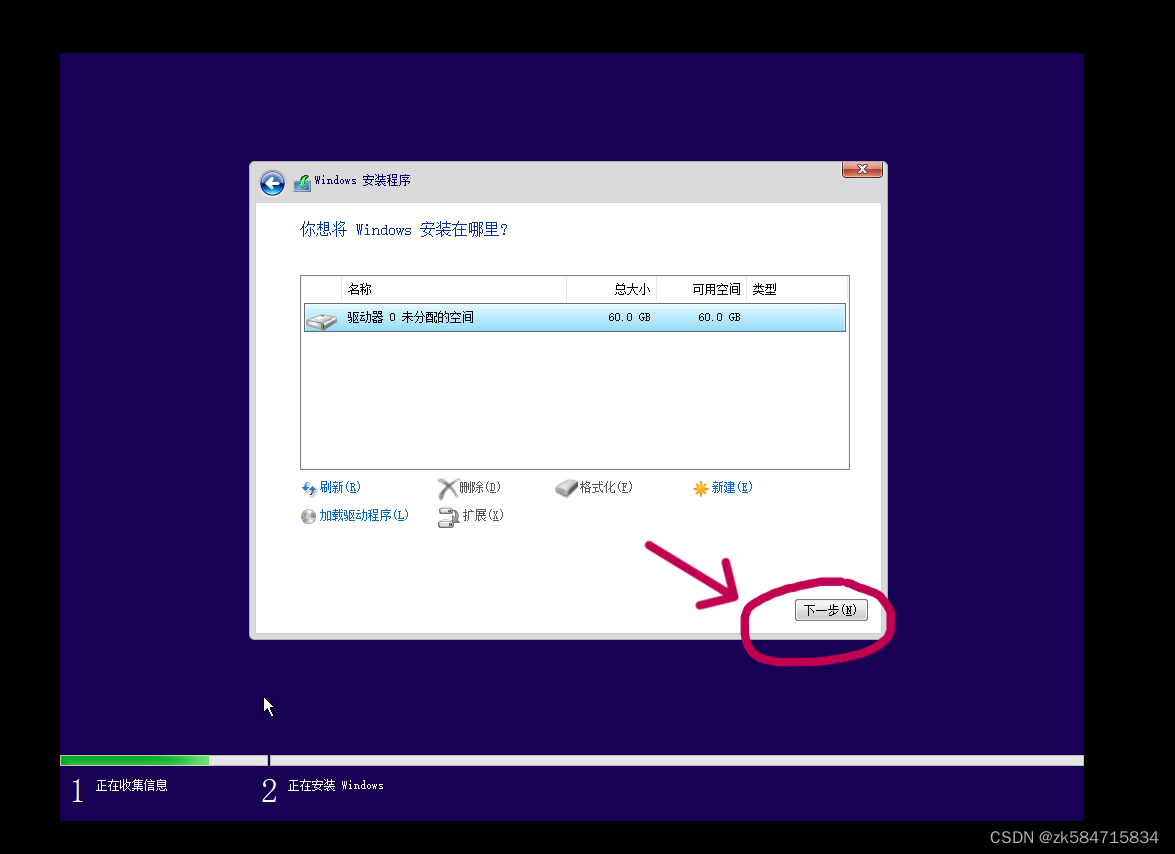This screenshot has width=1175, height=854.
Task: Click the X icon beside 删除
Action: point(447,488)
